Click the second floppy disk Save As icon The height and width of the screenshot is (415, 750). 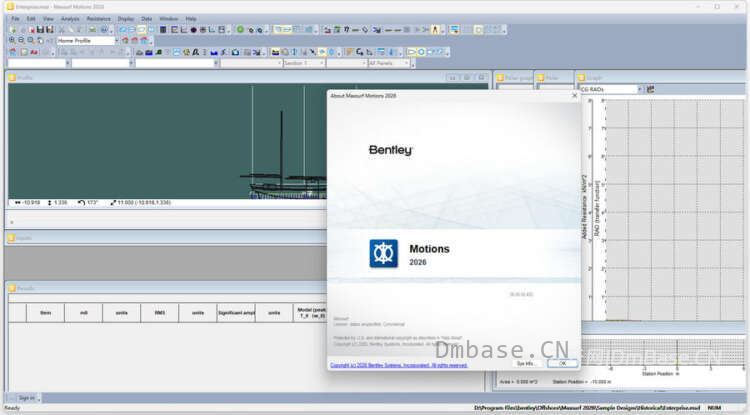click(50, 30)
